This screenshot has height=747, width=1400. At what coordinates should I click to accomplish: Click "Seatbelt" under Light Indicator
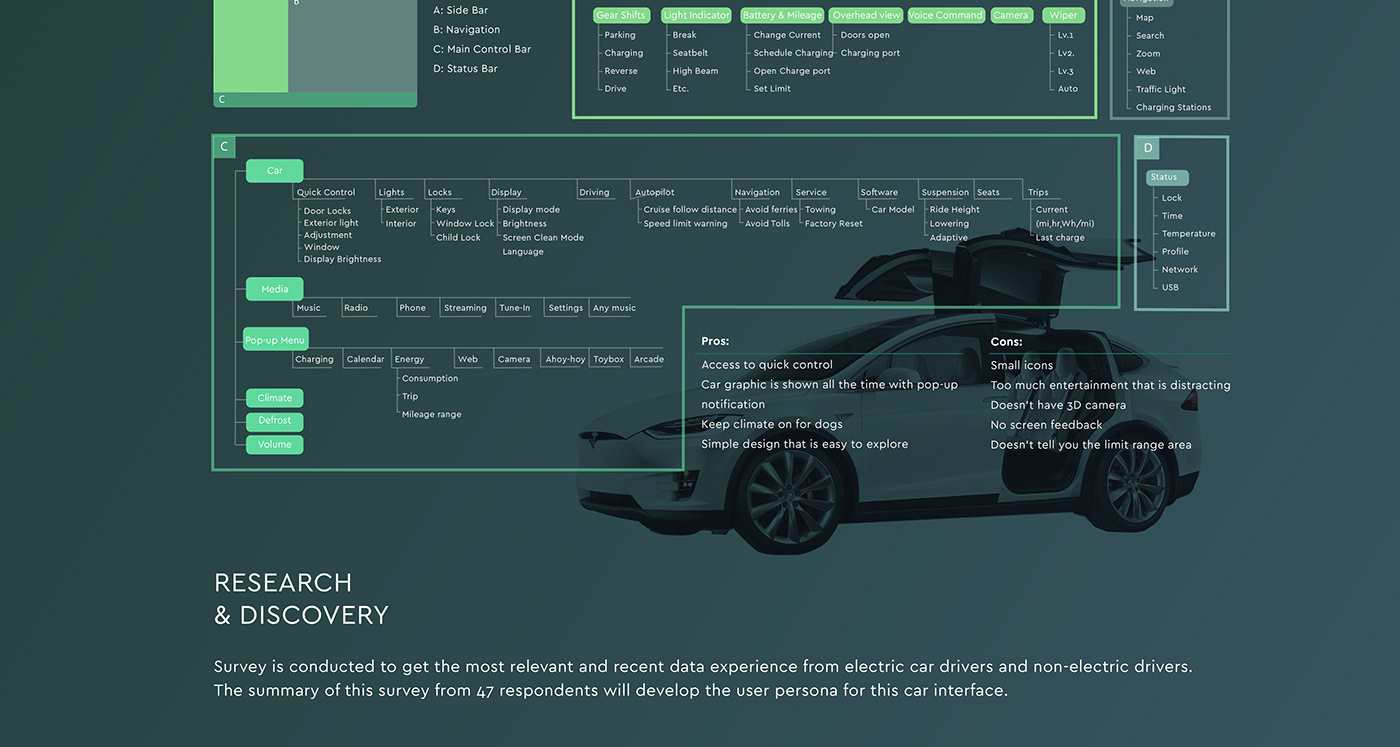pyautogui.click(x=690, y=53)
